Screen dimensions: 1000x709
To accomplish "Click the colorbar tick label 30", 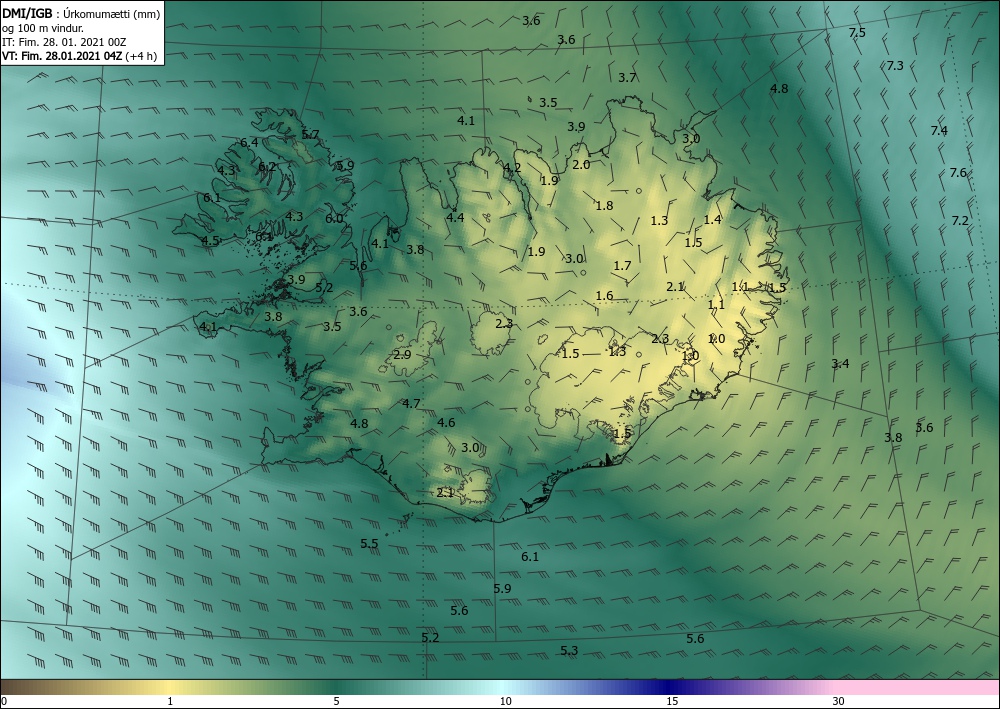I will (x=838, y=701).
